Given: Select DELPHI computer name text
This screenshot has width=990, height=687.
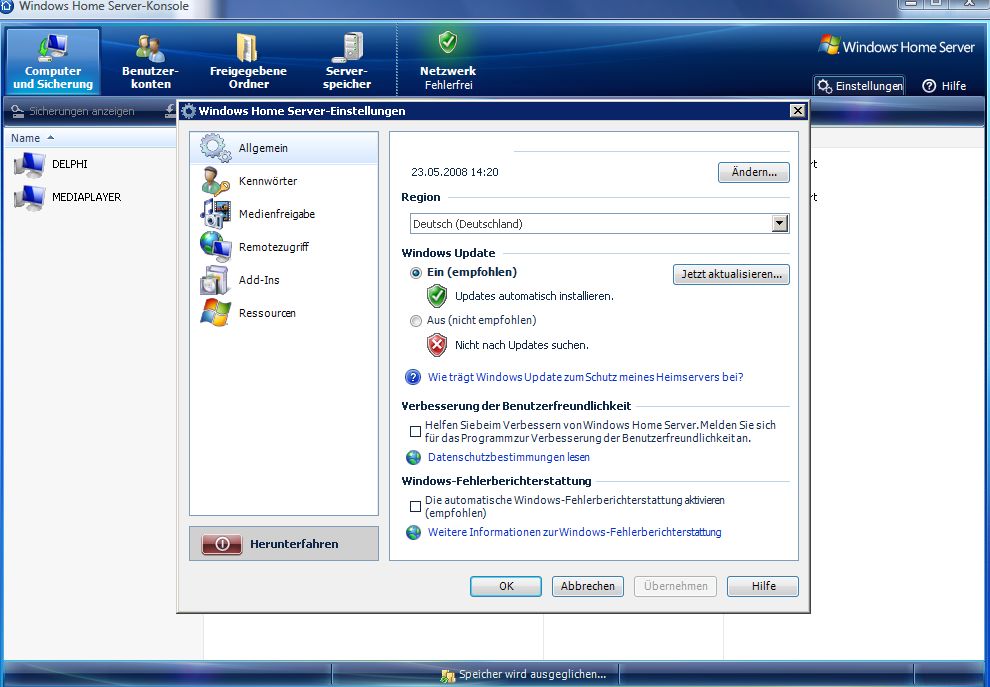Looking at the screenshot, I should point(69,164).
